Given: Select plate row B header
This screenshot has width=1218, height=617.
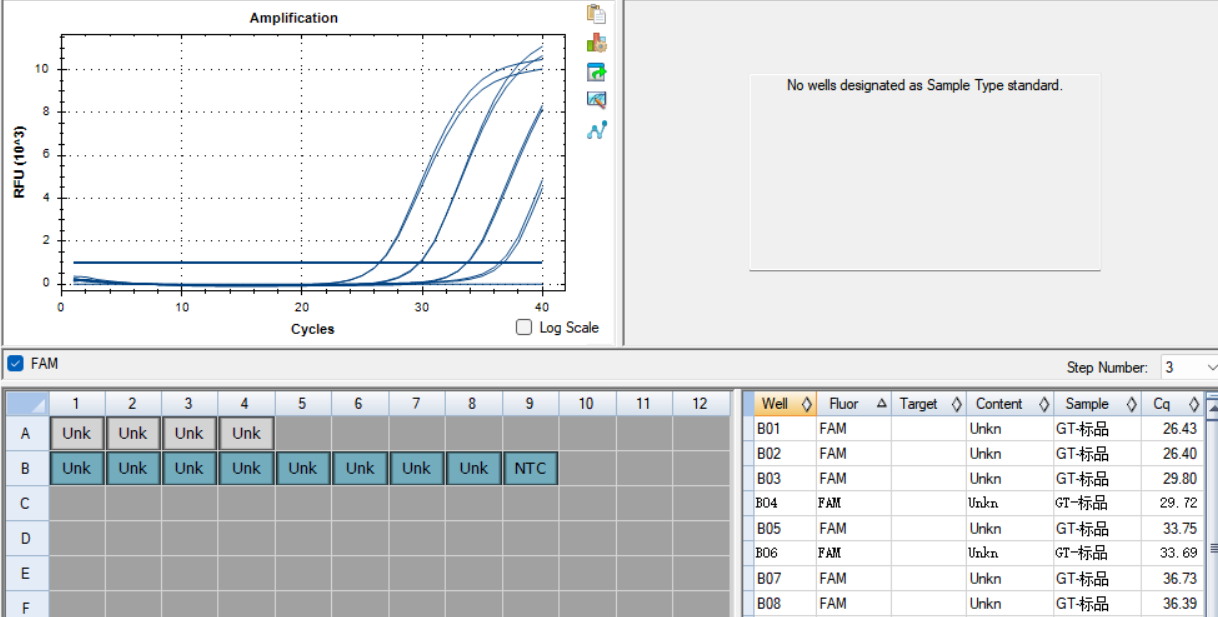Looking at the screenshot, I should 26,468.
